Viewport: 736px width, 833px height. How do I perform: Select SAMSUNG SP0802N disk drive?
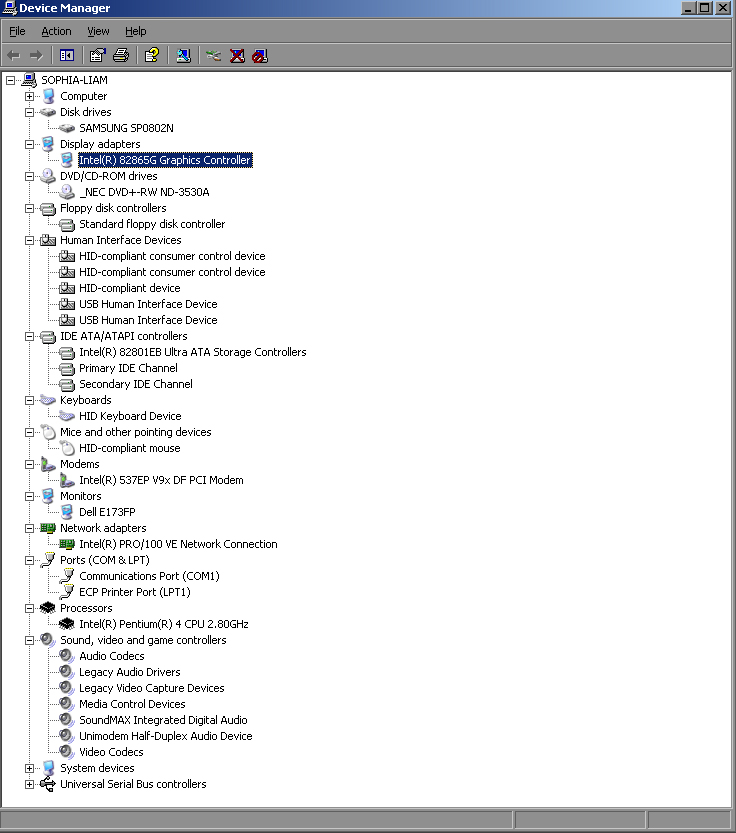tap(126, 128)
